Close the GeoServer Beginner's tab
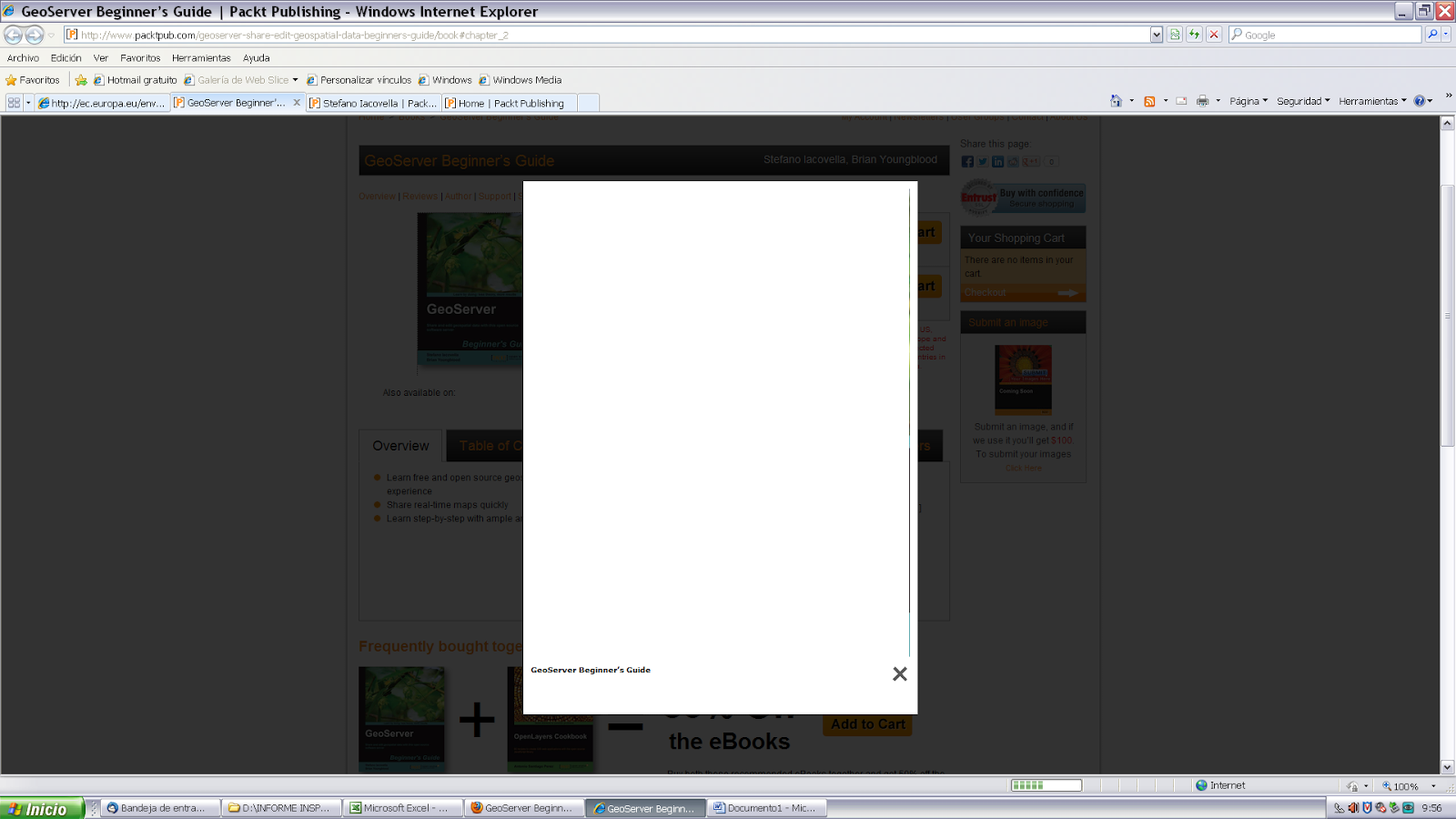1456x819 pixels. 297,103
